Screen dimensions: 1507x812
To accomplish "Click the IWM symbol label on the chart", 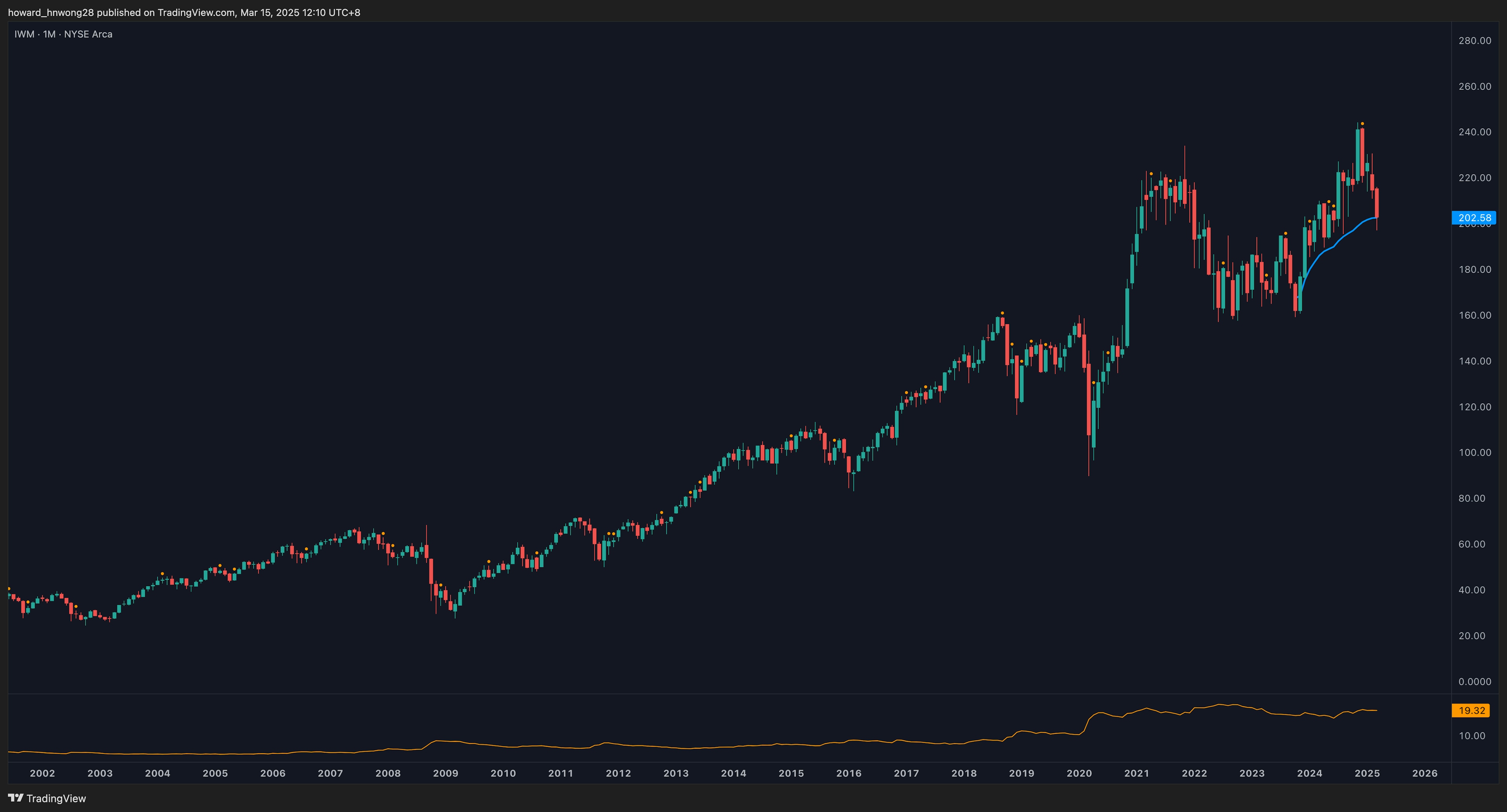I will pos(24,35).
